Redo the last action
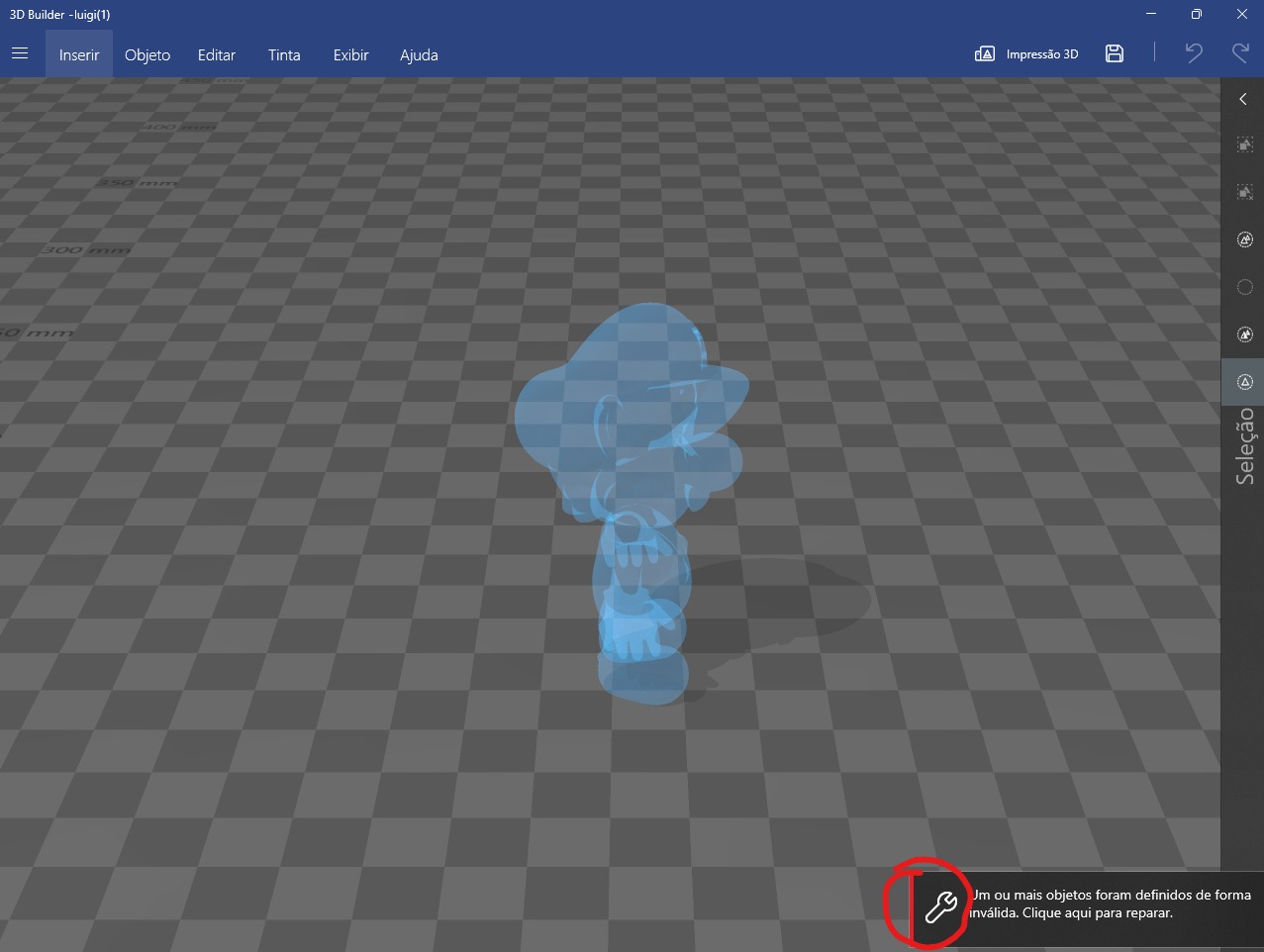 coord(1240,53)
